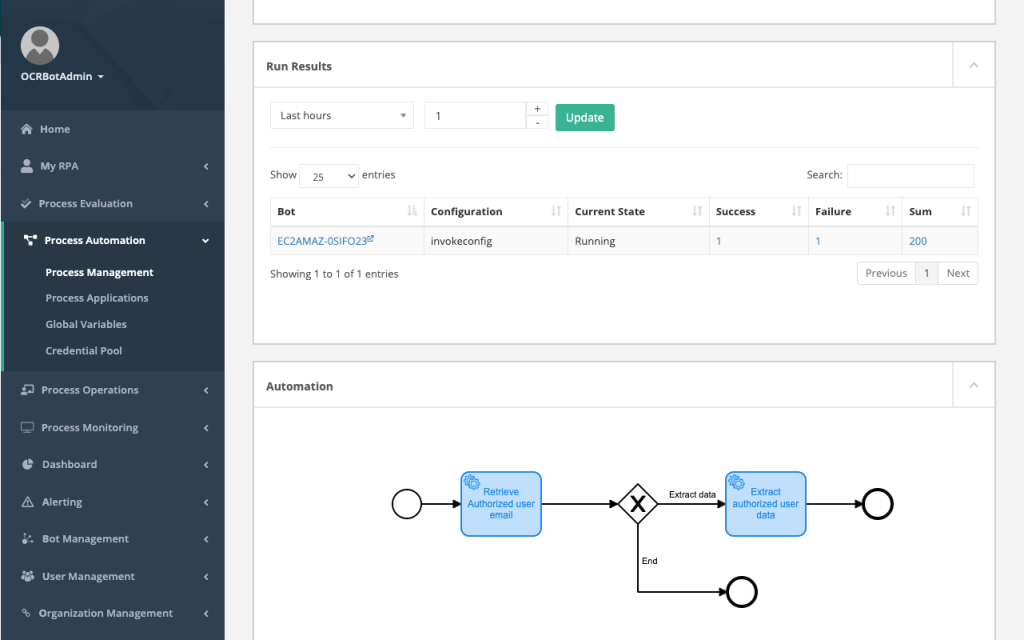Image resolution: width=1024 pixels, height=640 pixels.
Task: Expand the User Management chevron
Action: coord(206,577)
